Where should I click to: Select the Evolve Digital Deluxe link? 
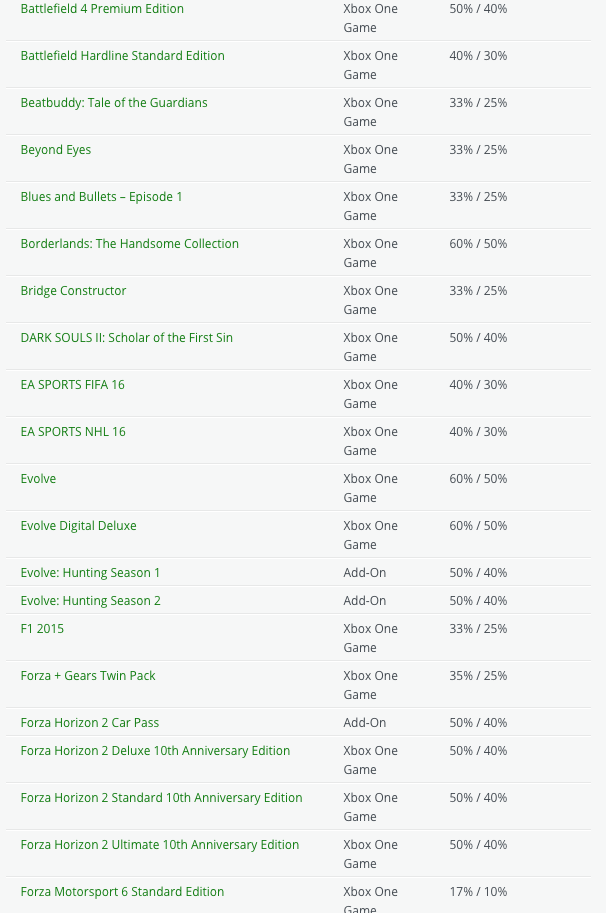(78, 526)
